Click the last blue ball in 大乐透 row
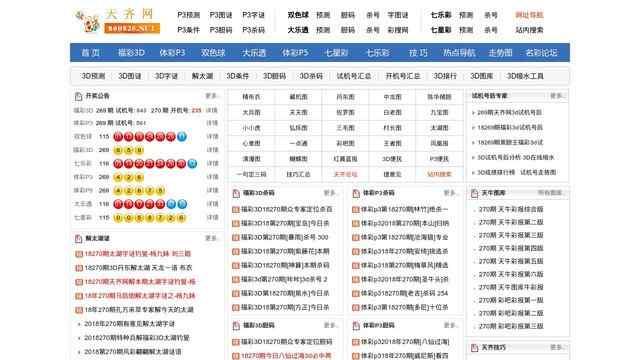The height and width of the screenshot is (360, 640). tap(182, 204)
